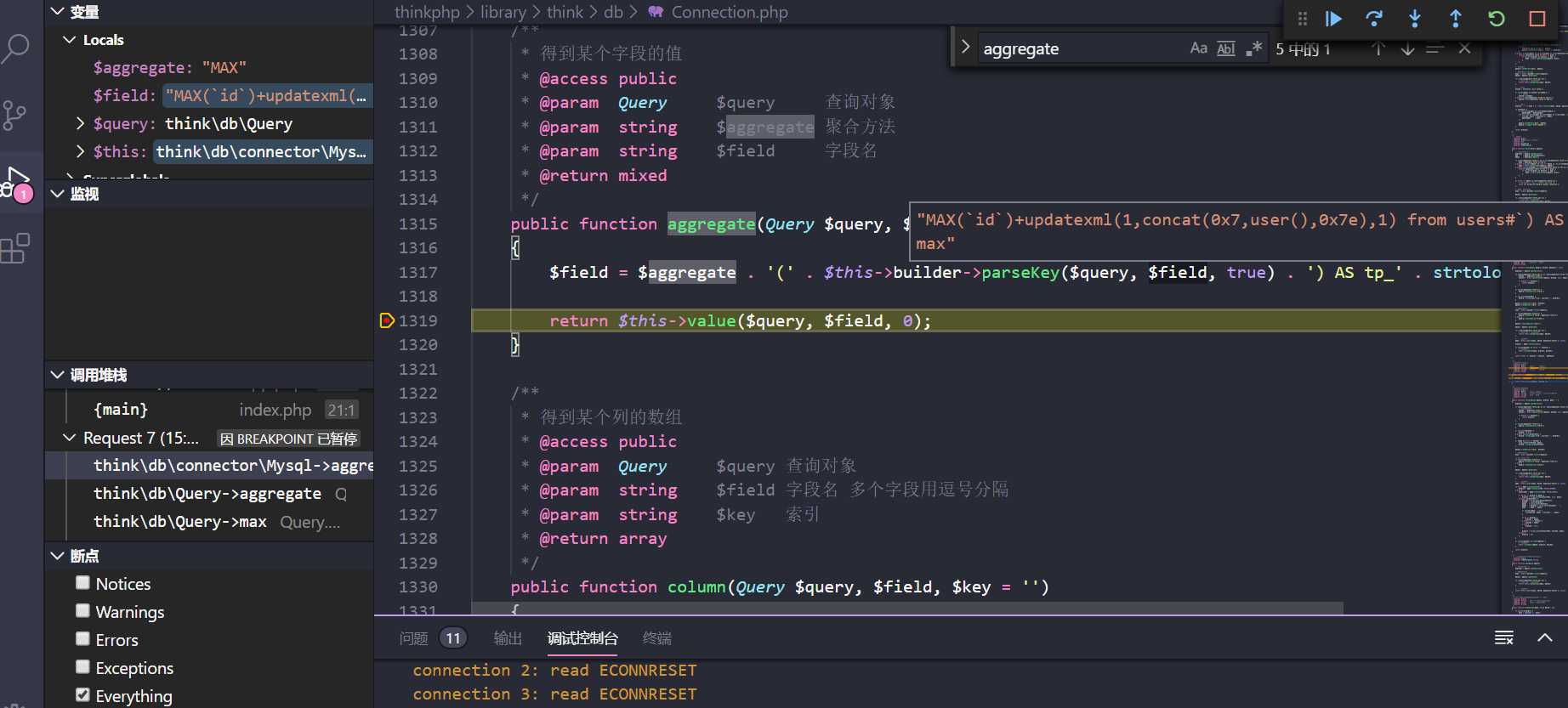This screenshot has height=708, width=1568.
Task: Click the thinkphp breadcrumb
Action: pyautogui.click(x=427, y=12)
